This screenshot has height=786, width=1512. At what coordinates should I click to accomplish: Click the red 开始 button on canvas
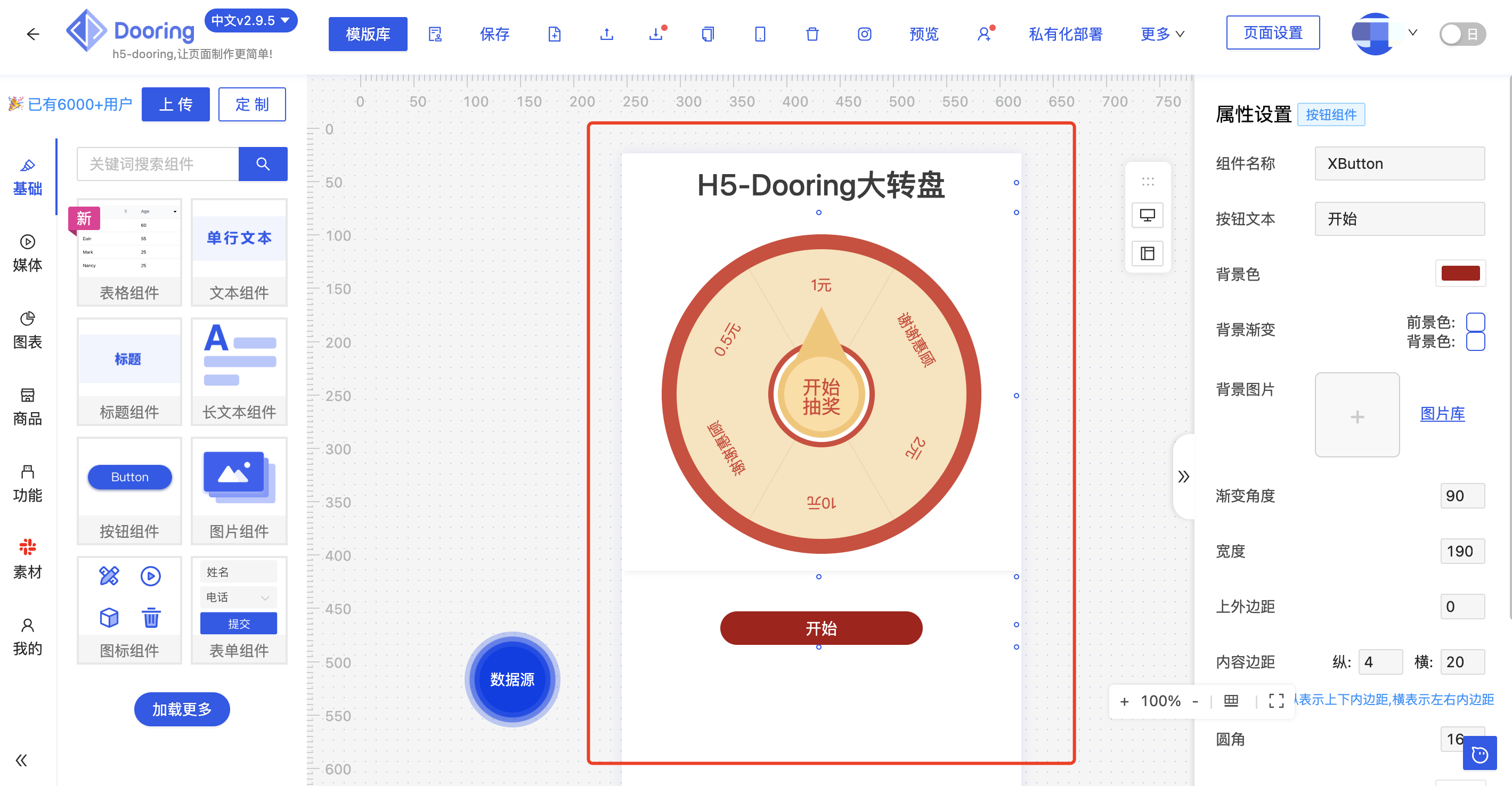click(820, 628)
